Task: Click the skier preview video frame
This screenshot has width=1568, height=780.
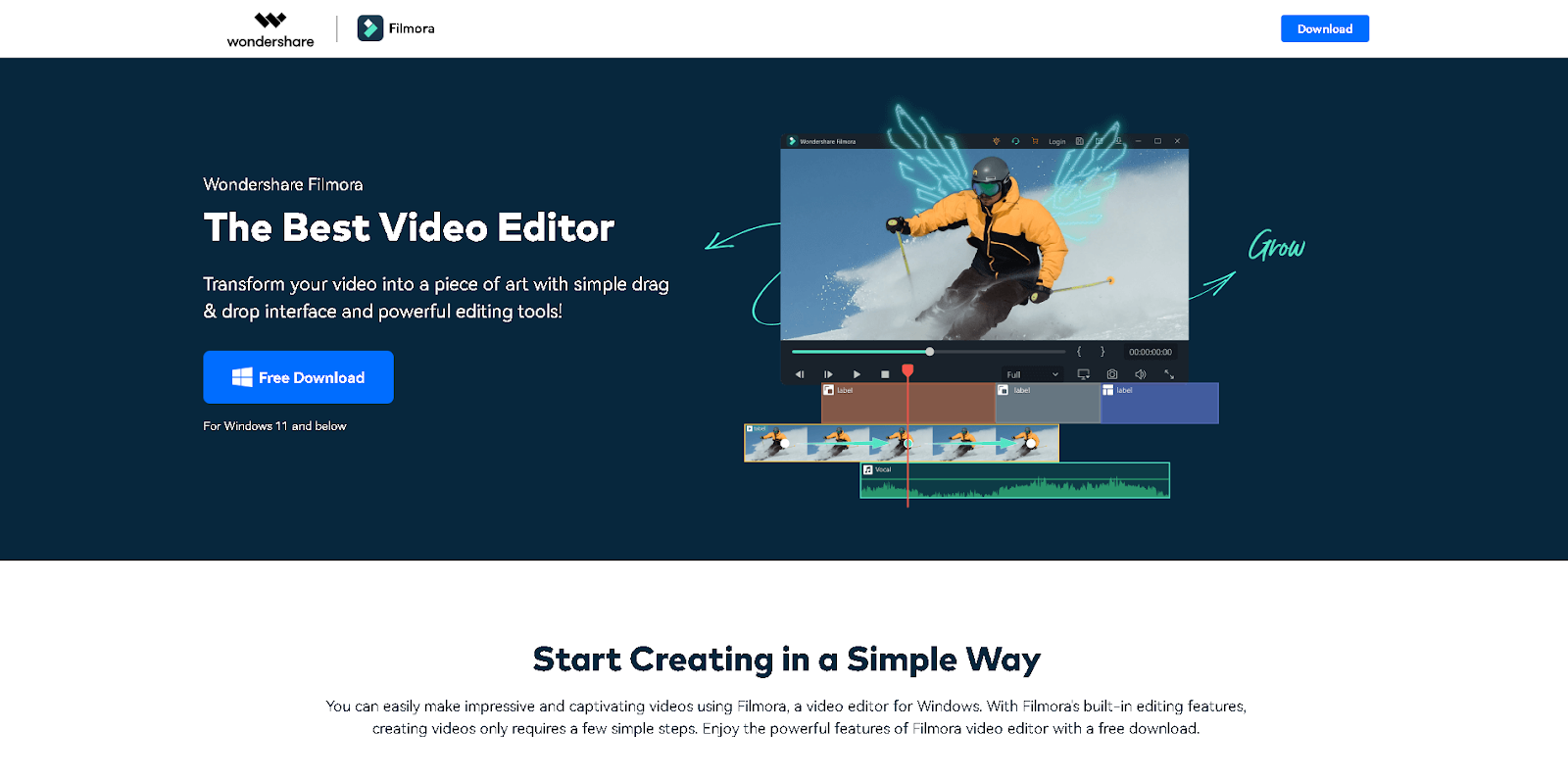Action: pos(984,245)
